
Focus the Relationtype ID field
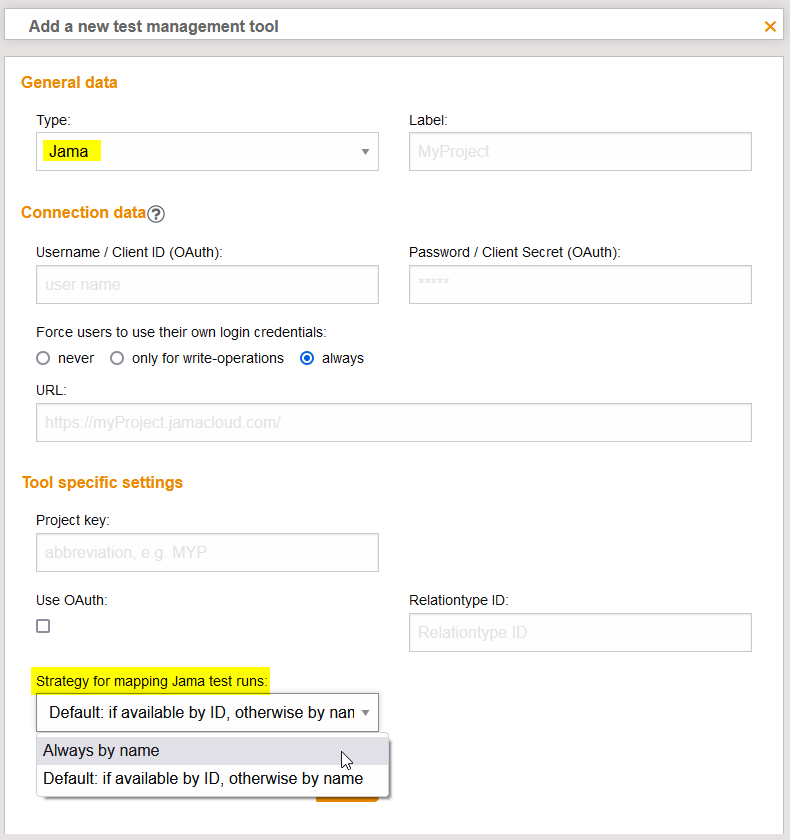coord(580,633)
